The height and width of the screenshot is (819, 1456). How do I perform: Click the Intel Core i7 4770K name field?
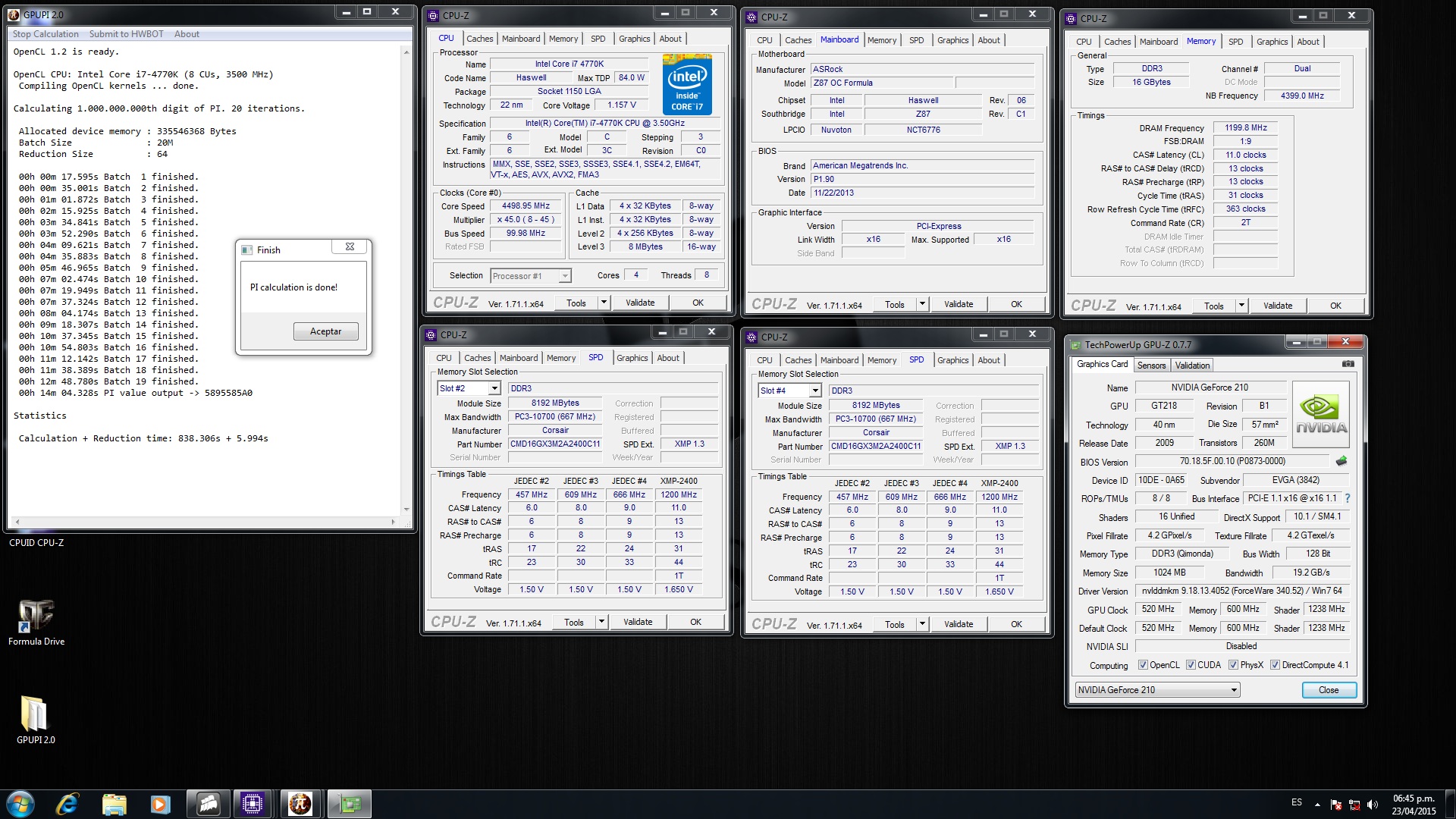click(569, 64)
